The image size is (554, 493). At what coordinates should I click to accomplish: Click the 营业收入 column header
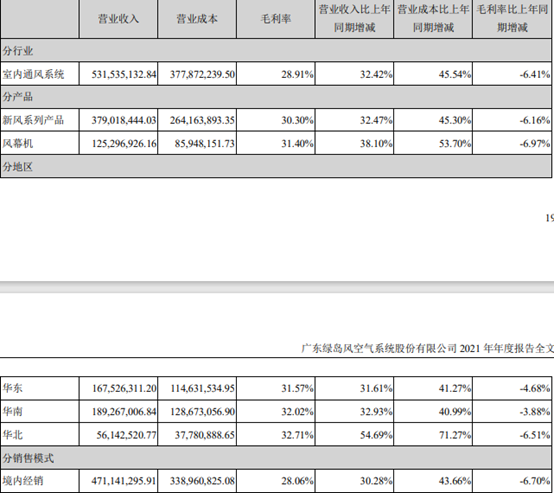pos(118,19)
